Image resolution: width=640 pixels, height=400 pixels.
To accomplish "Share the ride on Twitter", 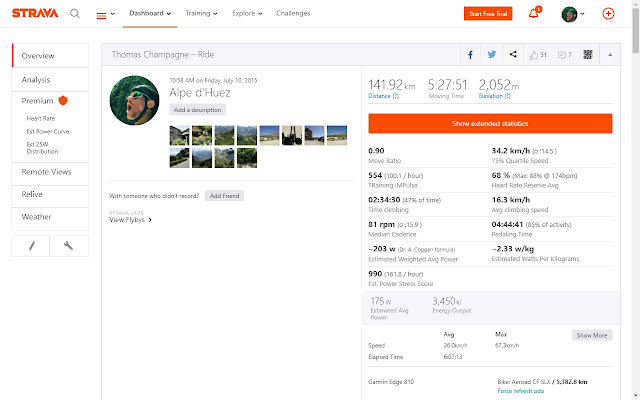I will (x=491, y=54).
